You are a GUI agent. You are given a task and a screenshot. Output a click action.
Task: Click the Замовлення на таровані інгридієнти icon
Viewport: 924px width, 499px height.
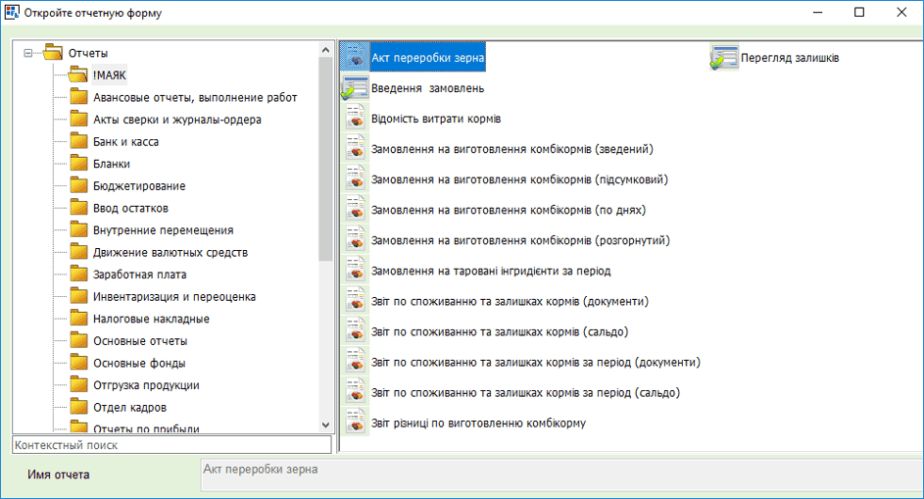click(356, 271)
